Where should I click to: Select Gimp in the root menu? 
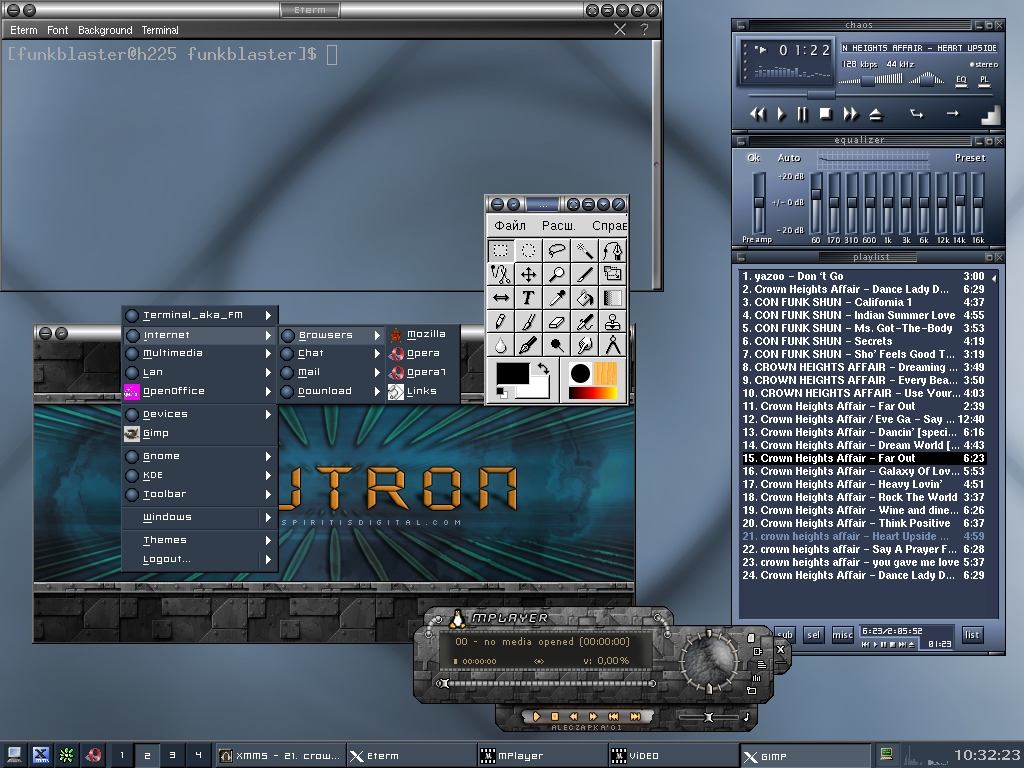199,433
